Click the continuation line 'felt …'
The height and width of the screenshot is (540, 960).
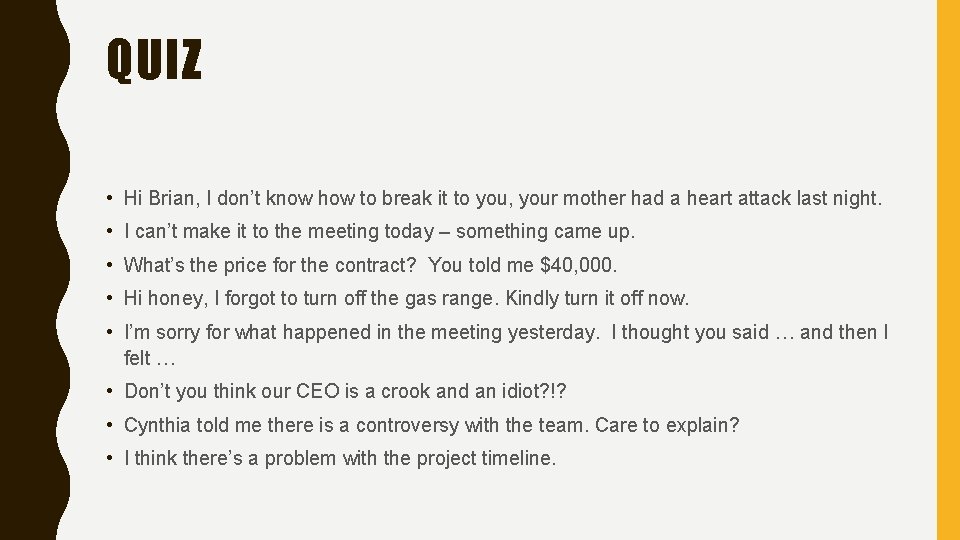149,358
